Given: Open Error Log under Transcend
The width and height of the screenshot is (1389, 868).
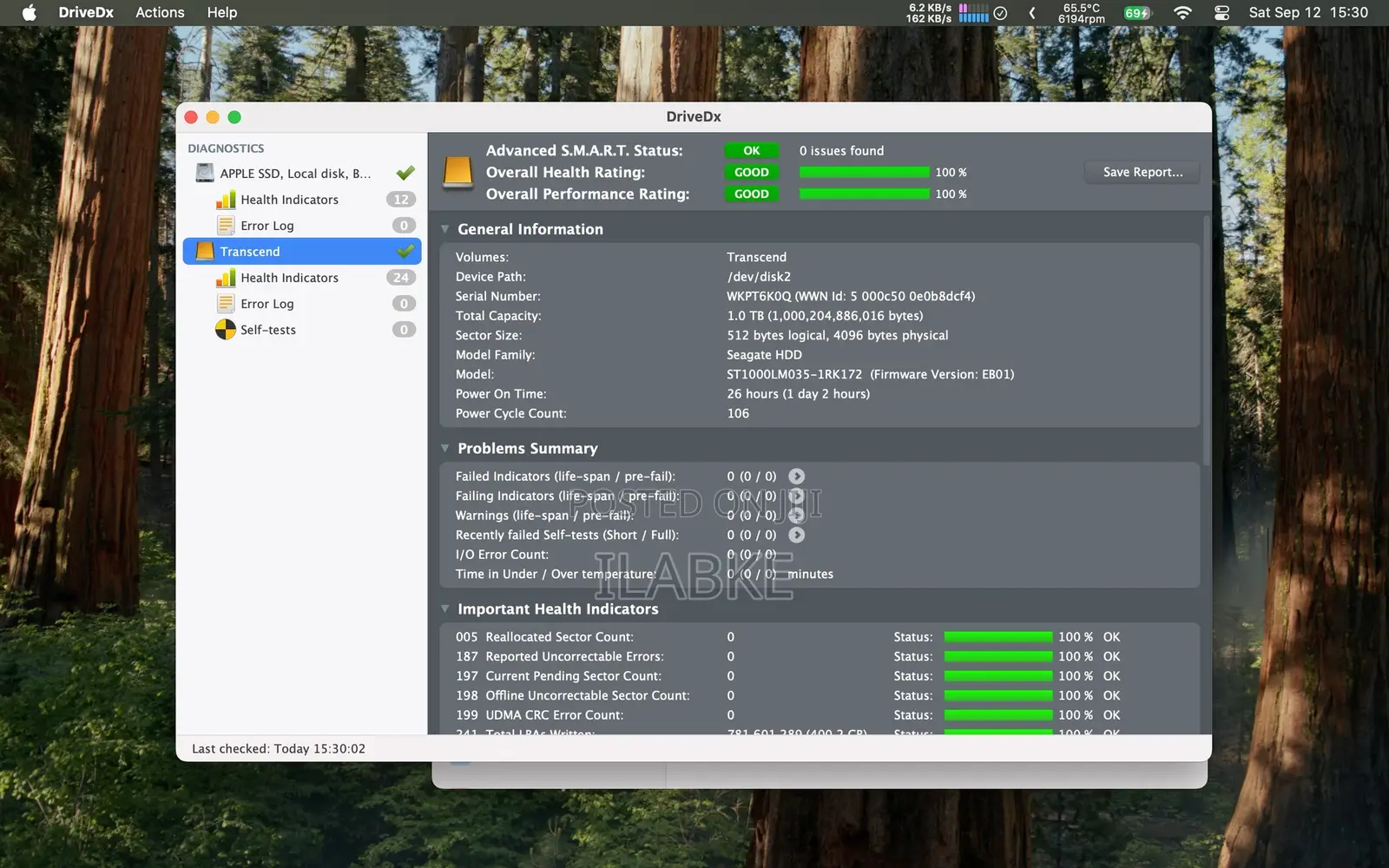Looking at the screenshot, I should point(303,304).
